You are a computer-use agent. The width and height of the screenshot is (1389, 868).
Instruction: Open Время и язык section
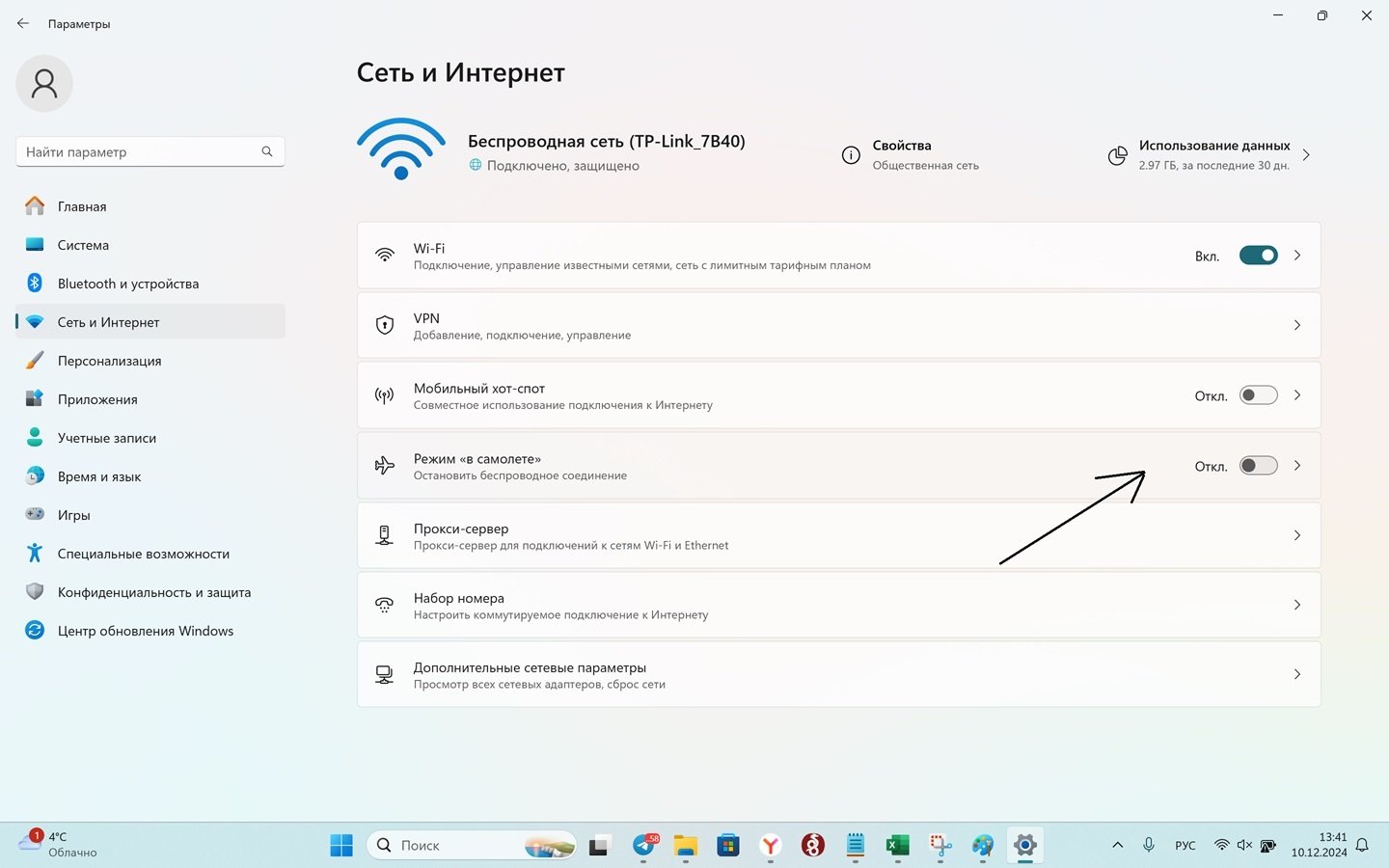pyautogui.click(x=150, y=475)
